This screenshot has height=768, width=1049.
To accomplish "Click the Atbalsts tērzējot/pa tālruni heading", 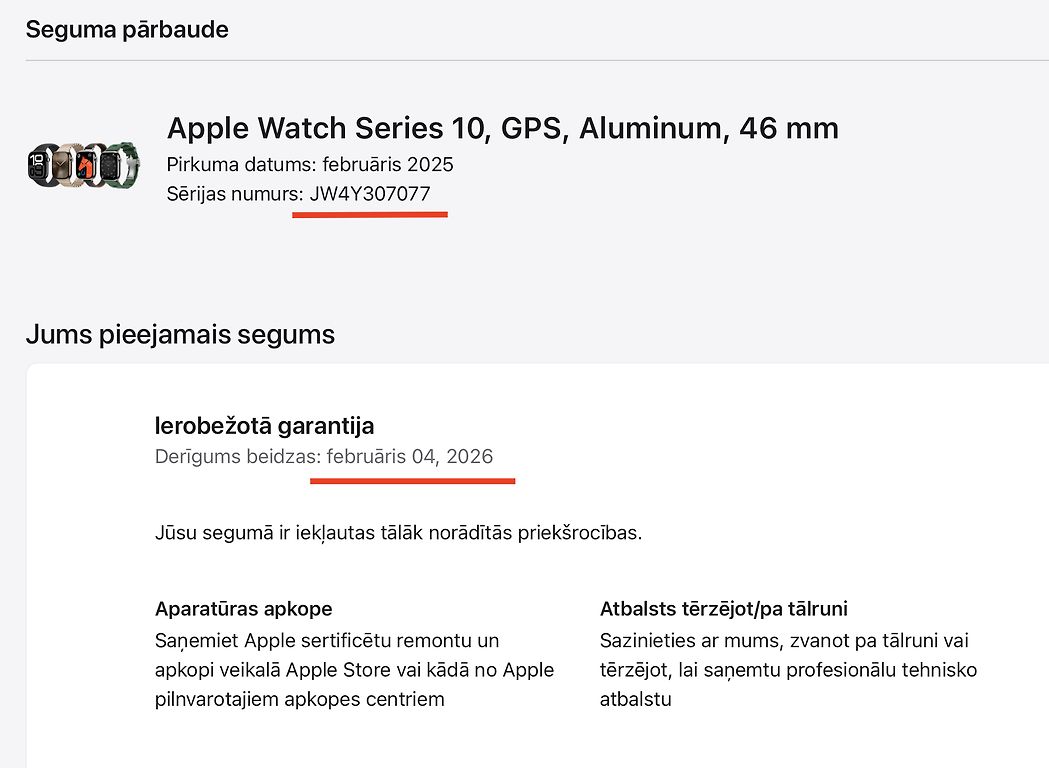I will (x=723, y=609).
